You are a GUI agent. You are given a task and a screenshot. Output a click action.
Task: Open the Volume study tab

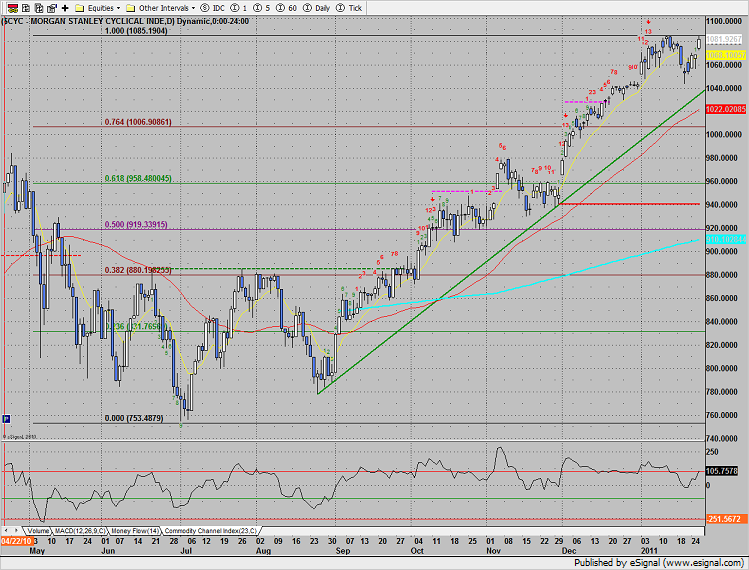(38, 531)
